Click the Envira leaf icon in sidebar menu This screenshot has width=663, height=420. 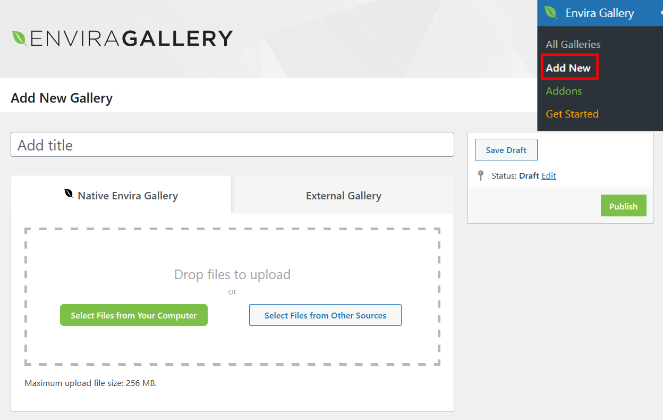point(552,13)
